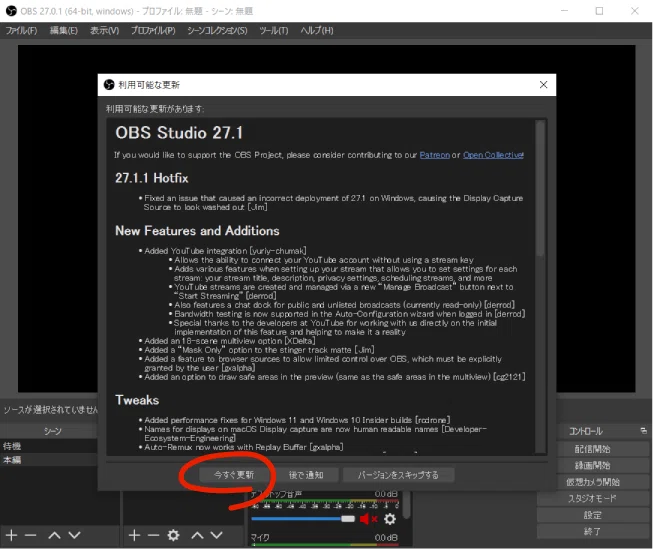Image resolution: width=653 pixels, height=549 pixels.
Task: Select the 本編 scene
Action: (x=49, y=460)
